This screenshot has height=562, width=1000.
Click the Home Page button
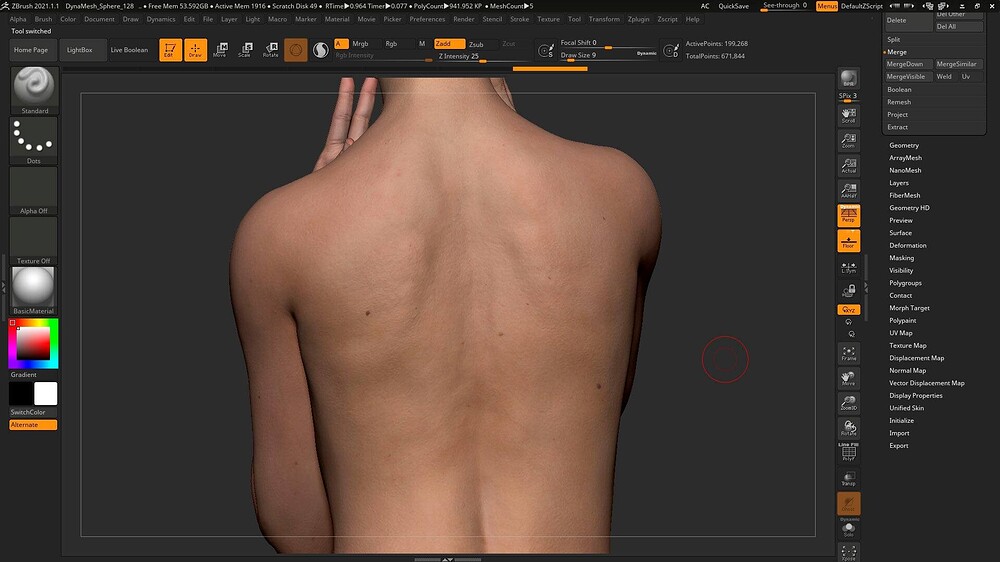(31, 50)
